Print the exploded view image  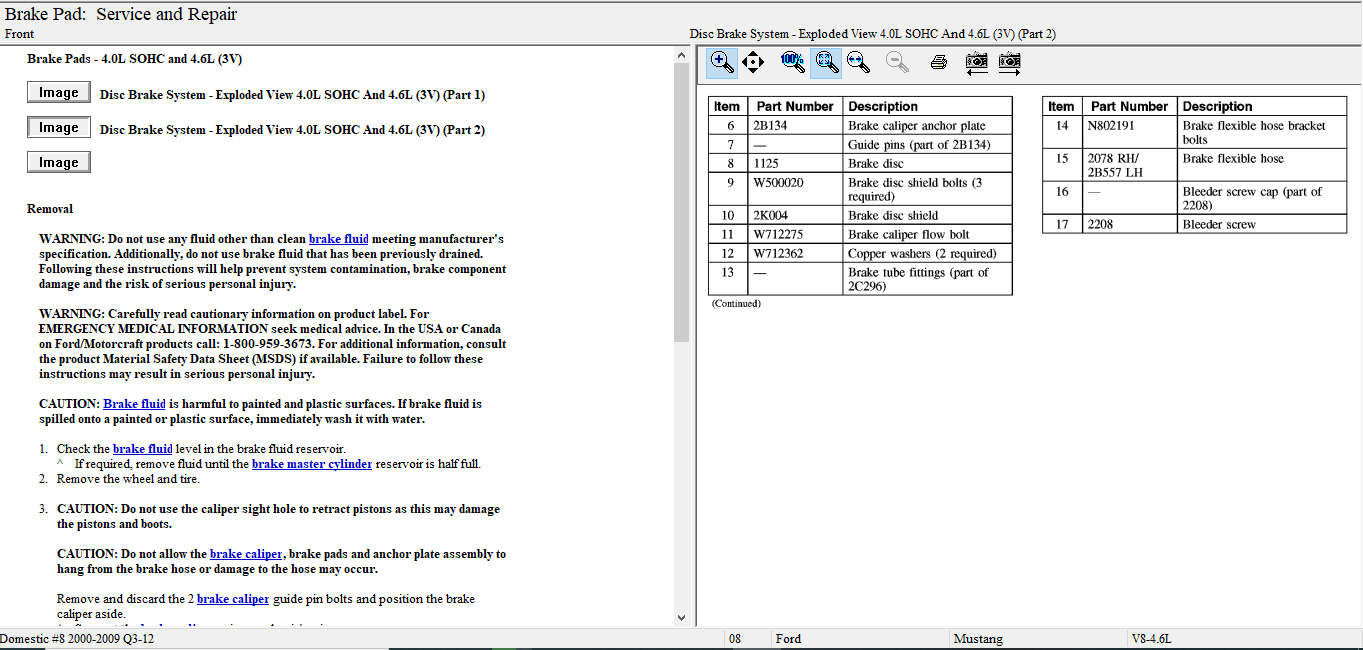[x=938, y=63]
